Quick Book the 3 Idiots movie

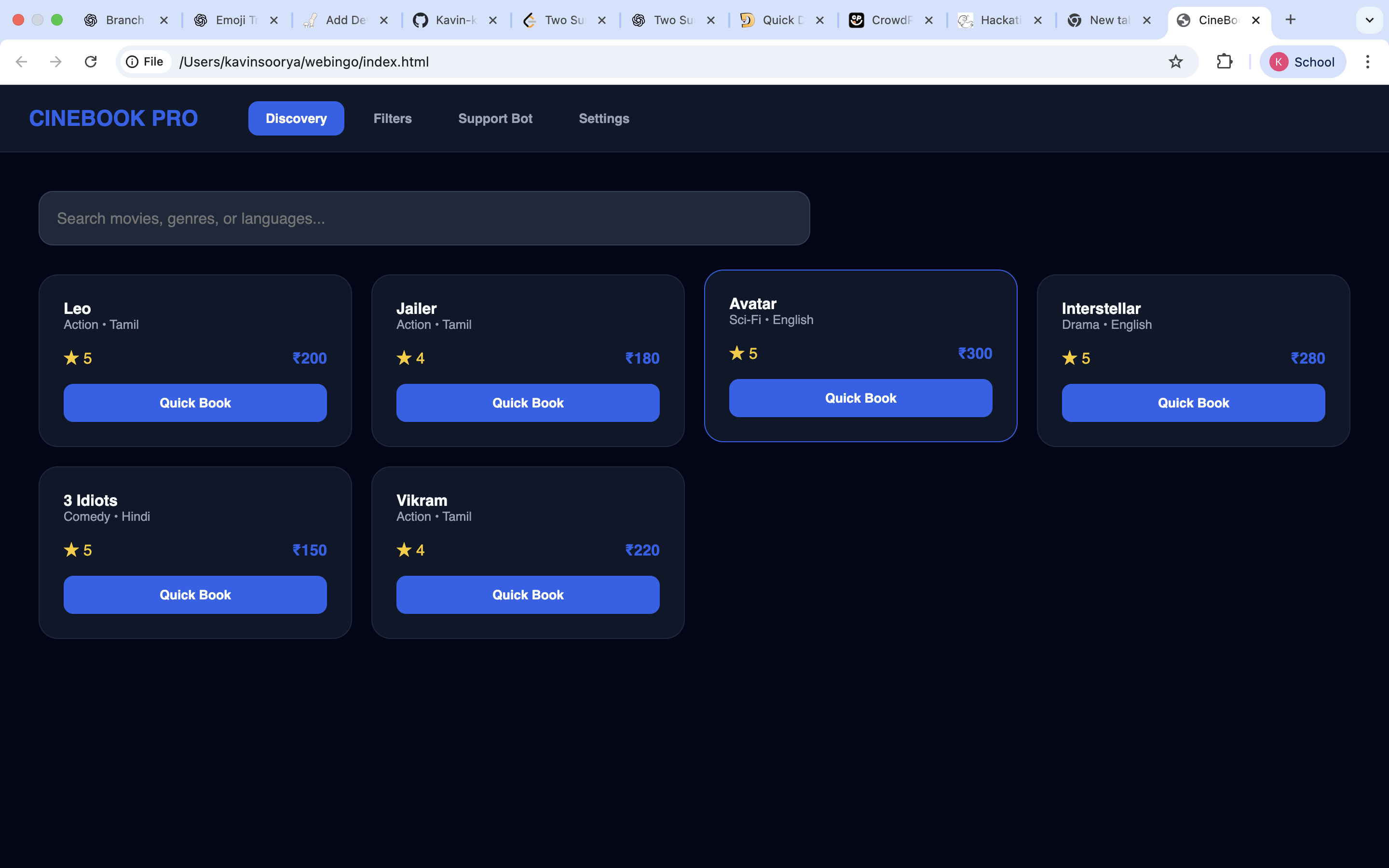click(195, 595)
